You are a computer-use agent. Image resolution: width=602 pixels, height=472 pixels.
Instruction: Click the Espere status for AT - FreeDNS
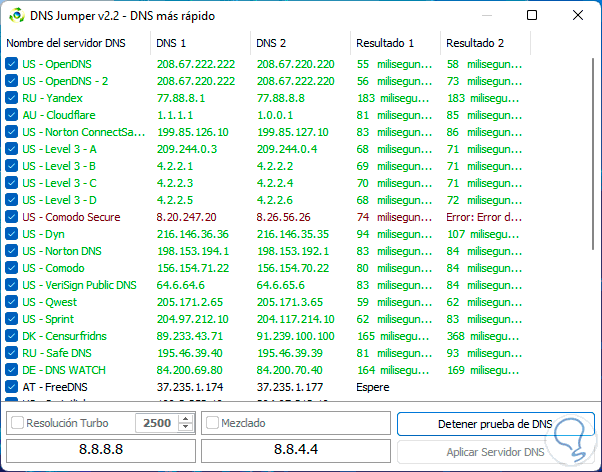pyautogui.click(x=372, y=387)
